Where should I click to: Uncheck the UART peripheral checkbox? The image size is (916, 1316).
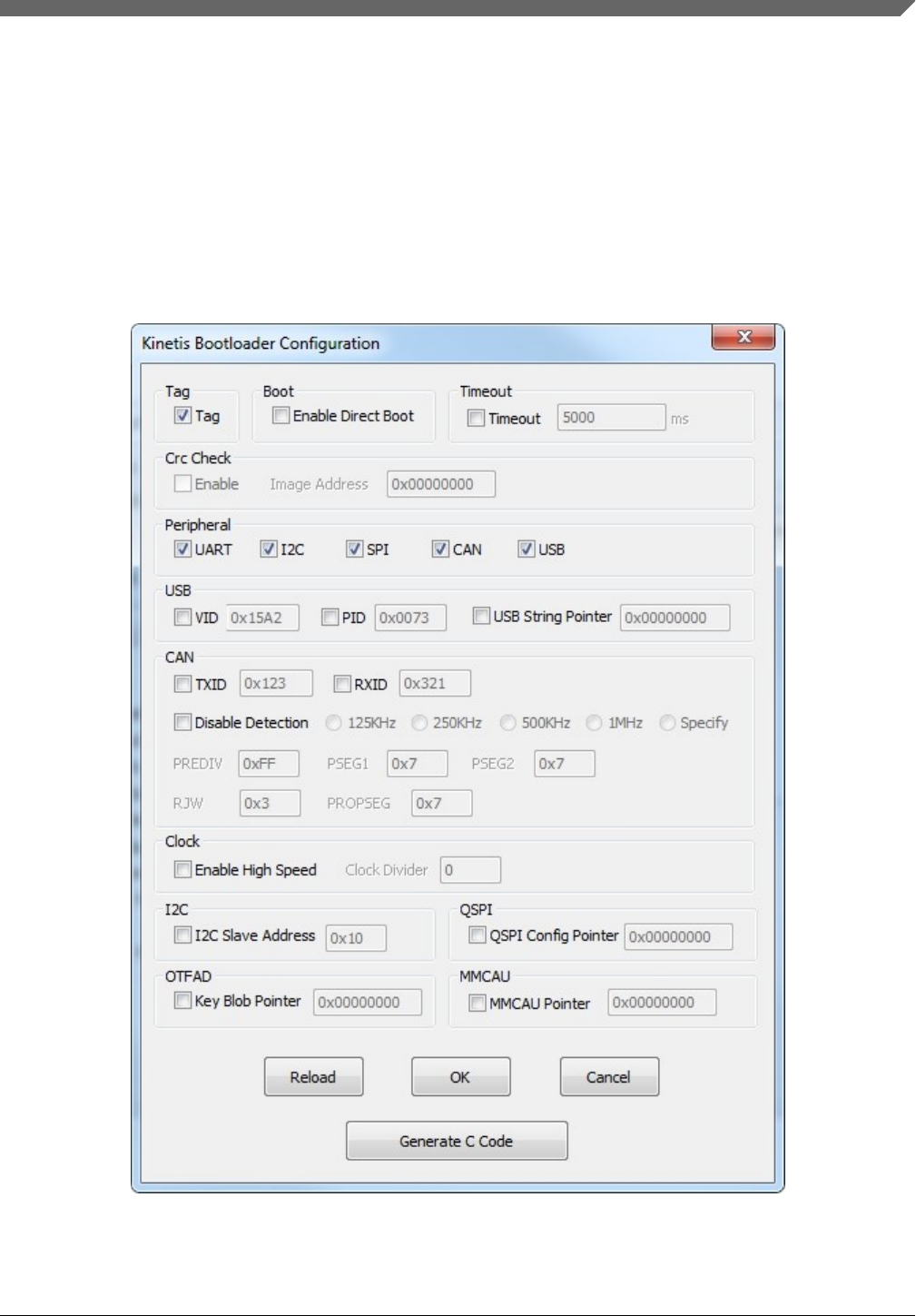click(x=182, y=549)
